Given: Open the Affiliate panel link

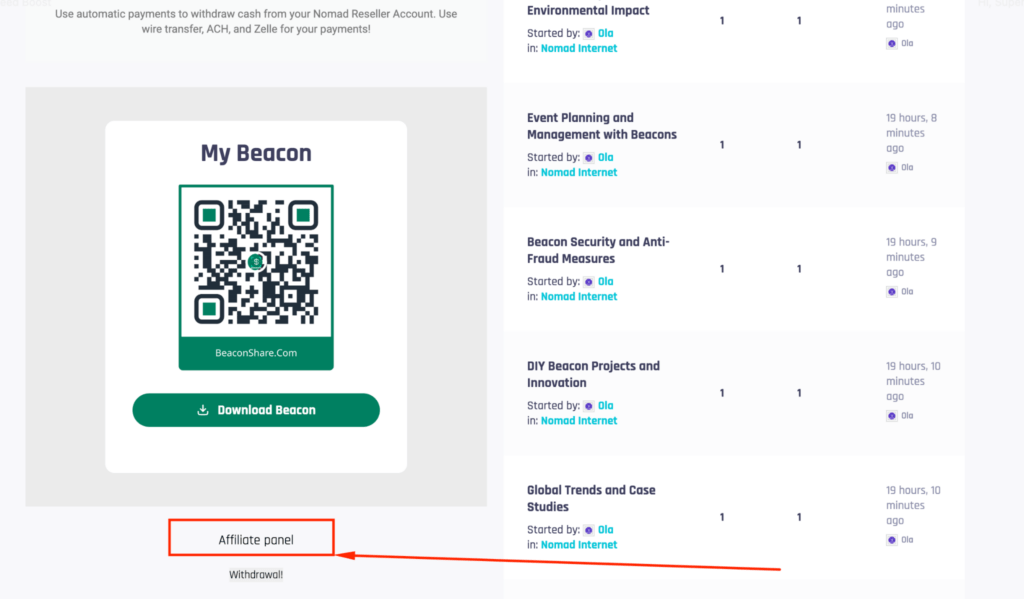Looking at the screenshot, I should [x=256, y=540].
